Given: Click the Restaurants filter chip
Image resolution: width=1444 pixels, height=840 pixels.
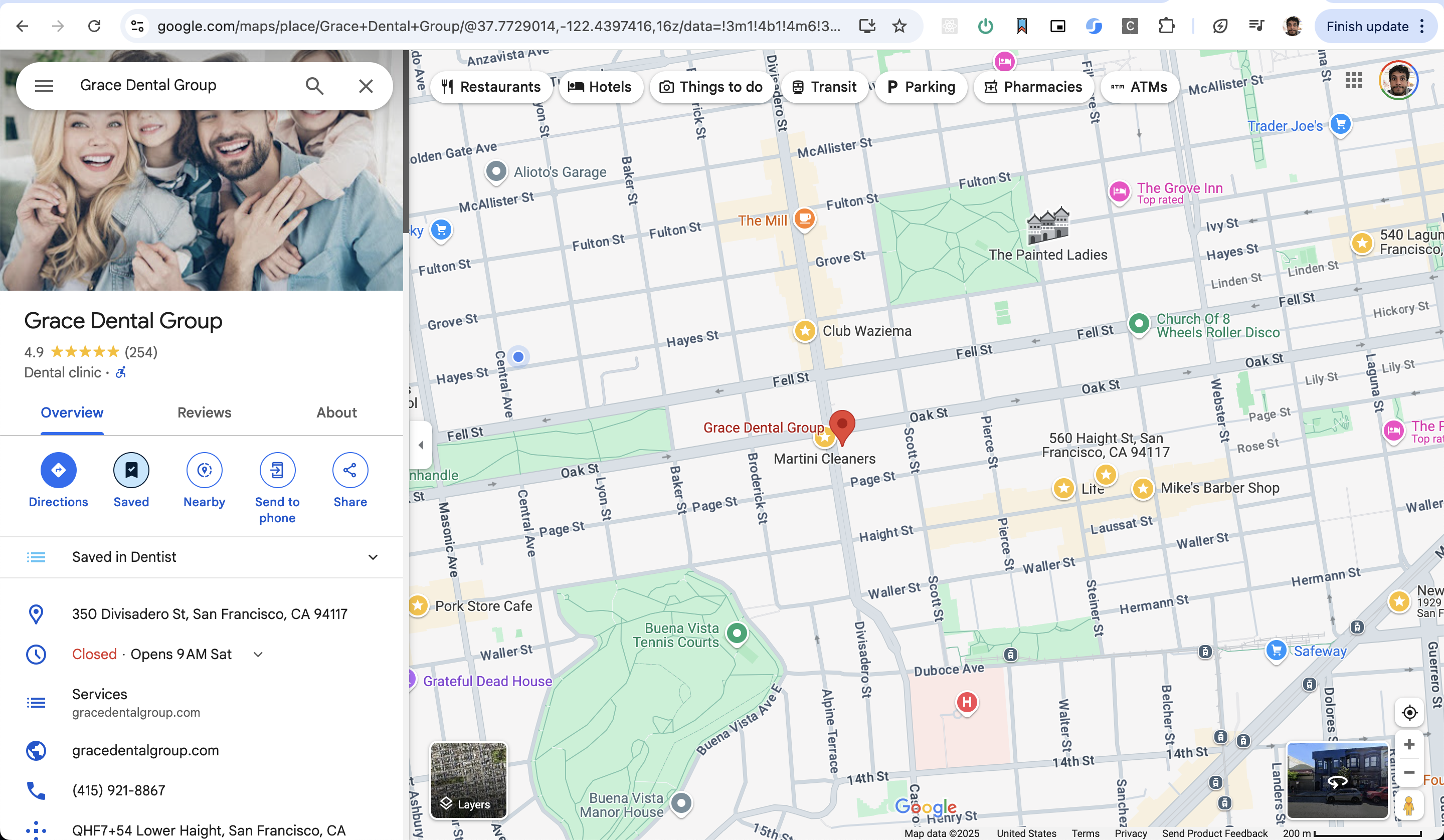Looking at the screenshot, I should (x=491, y=87).
